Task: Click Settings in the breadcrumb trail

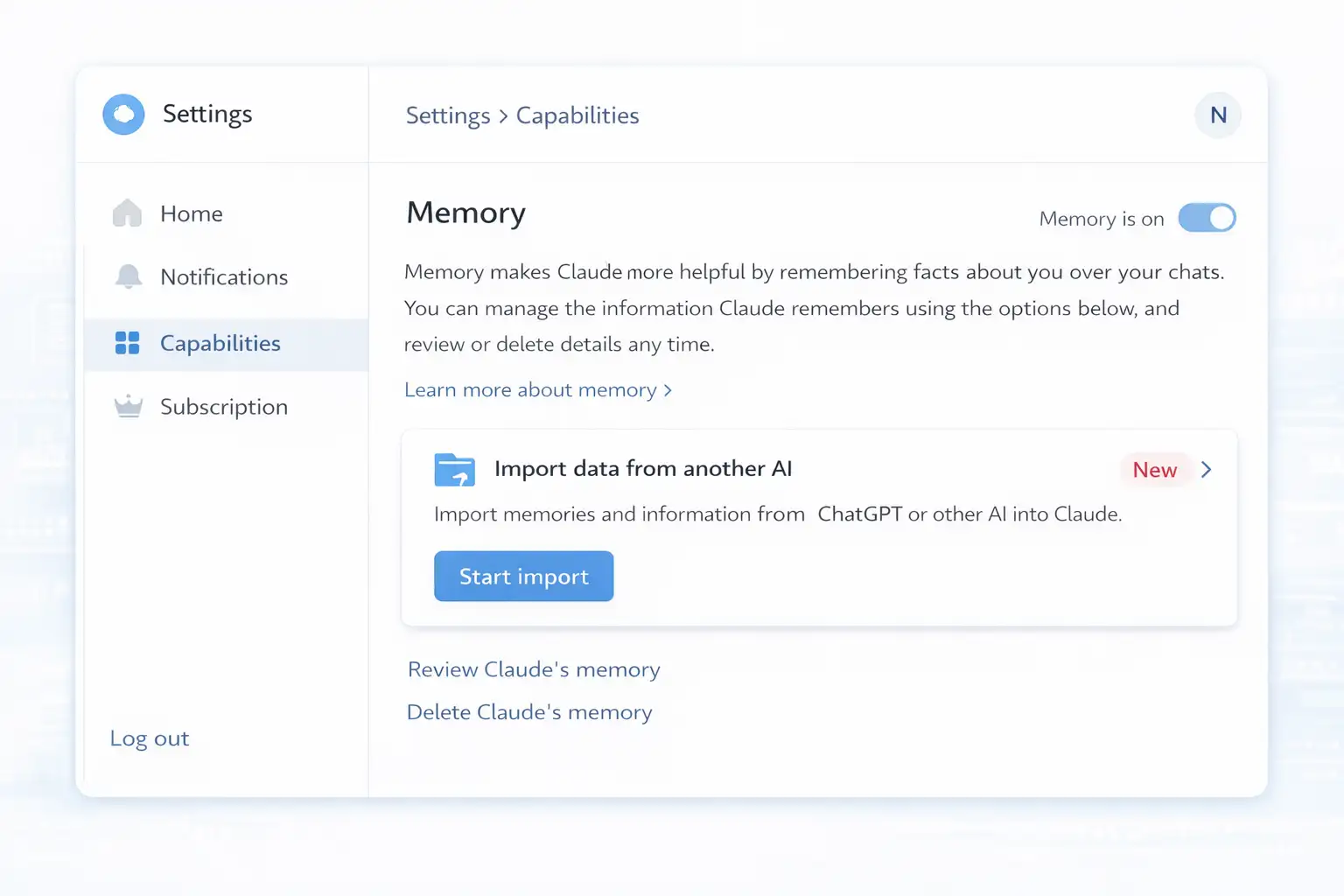Action: pos(448,115)
